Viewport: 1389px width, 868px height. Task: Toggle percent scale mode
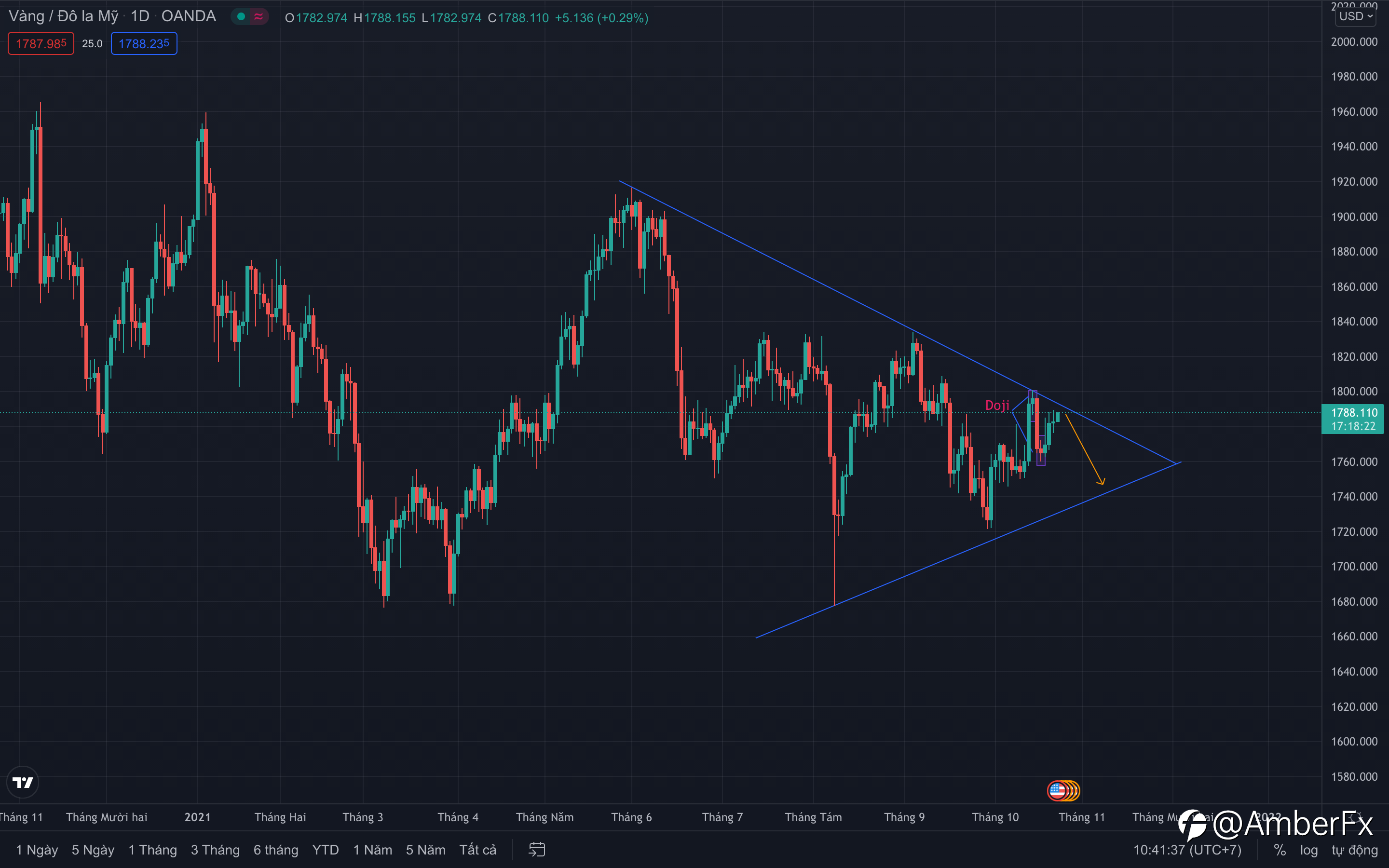(1280, 850)
